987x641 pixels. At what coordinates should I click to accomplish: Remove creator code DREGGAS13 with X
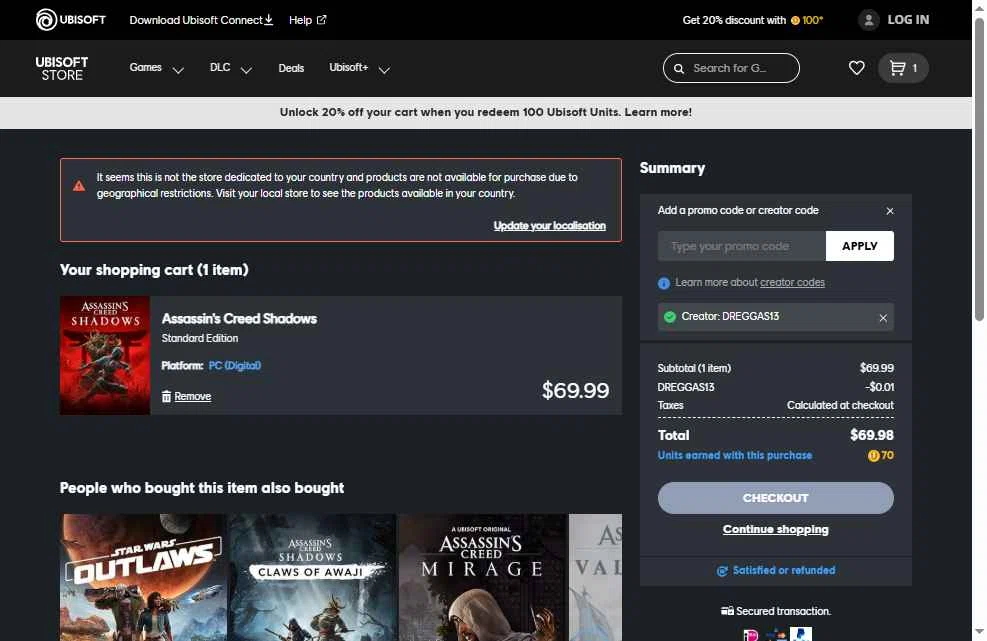pyautogui.click(x=883, y=318)
